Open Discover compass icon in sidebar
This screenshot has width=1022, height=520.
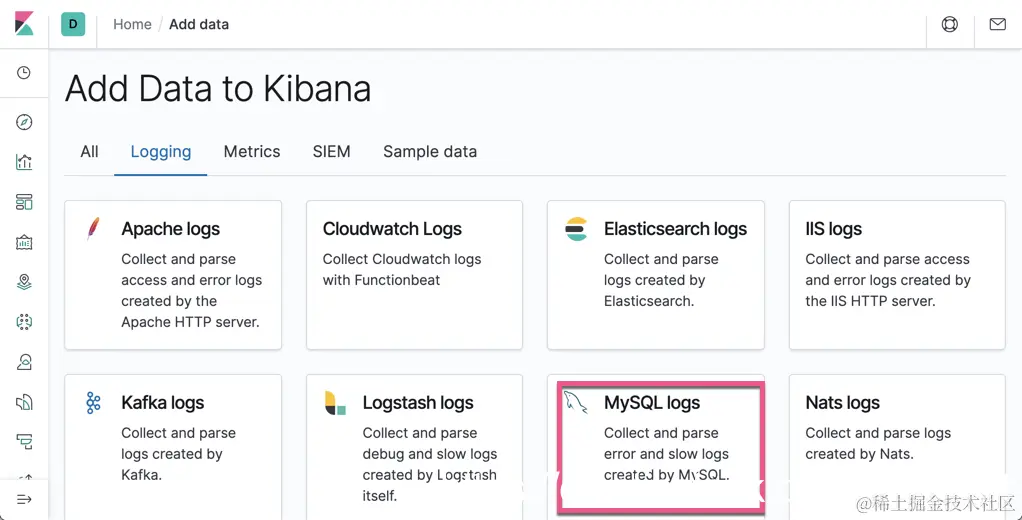(24, 122)
